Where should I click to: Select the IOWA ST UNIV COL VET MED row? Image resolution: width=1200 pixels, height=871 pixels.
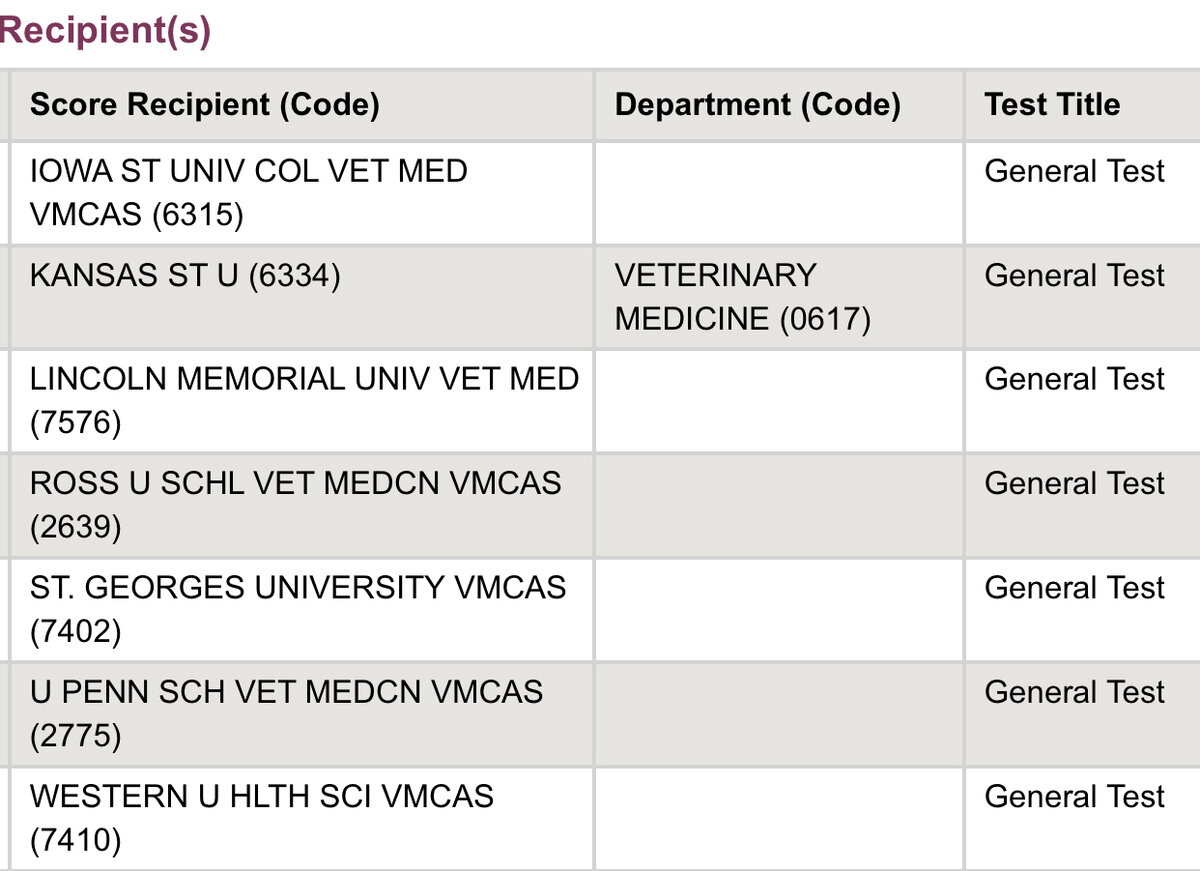(x=600, y=193)
